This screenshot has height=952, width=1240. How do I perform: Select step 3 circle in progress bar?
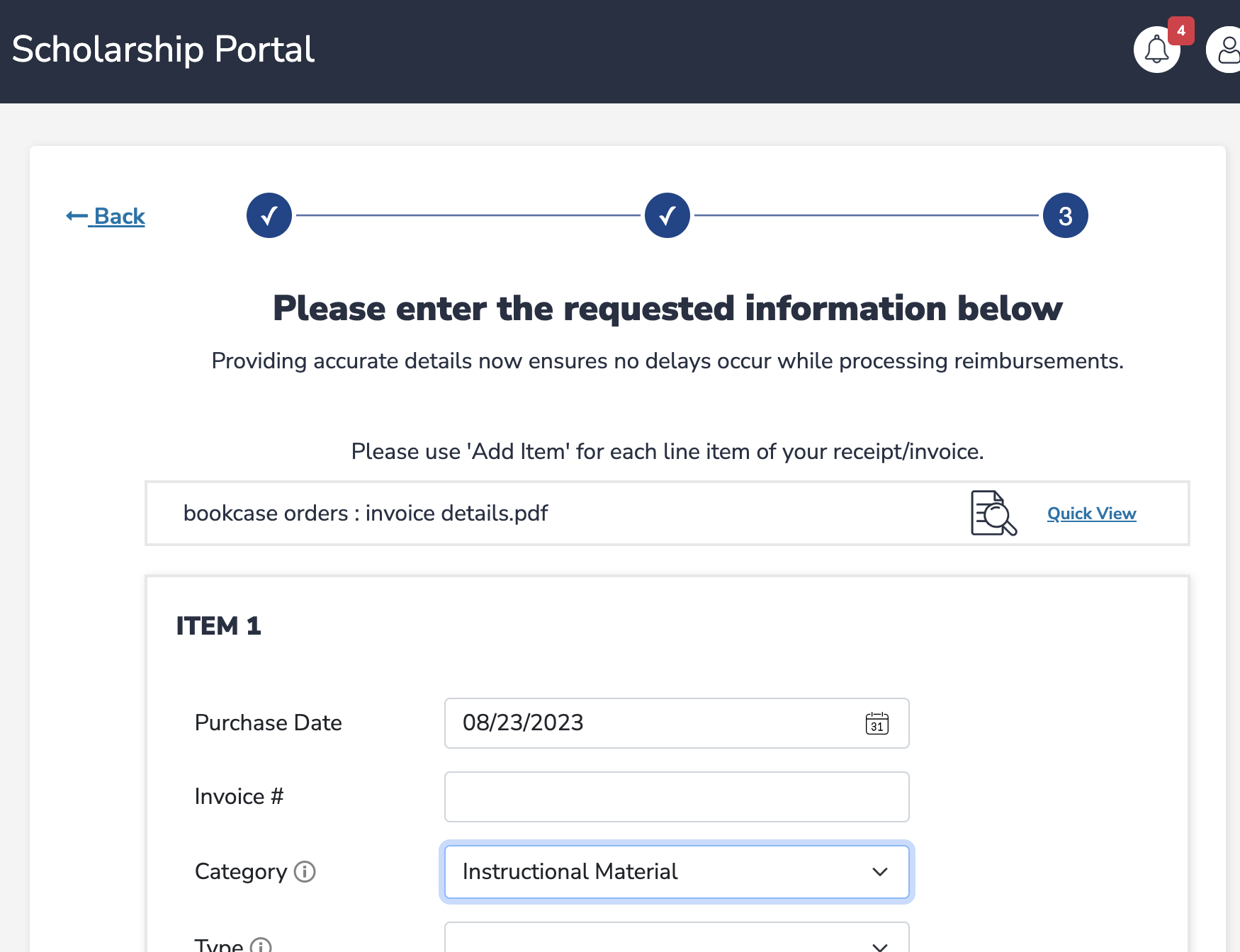(1065, 215)
